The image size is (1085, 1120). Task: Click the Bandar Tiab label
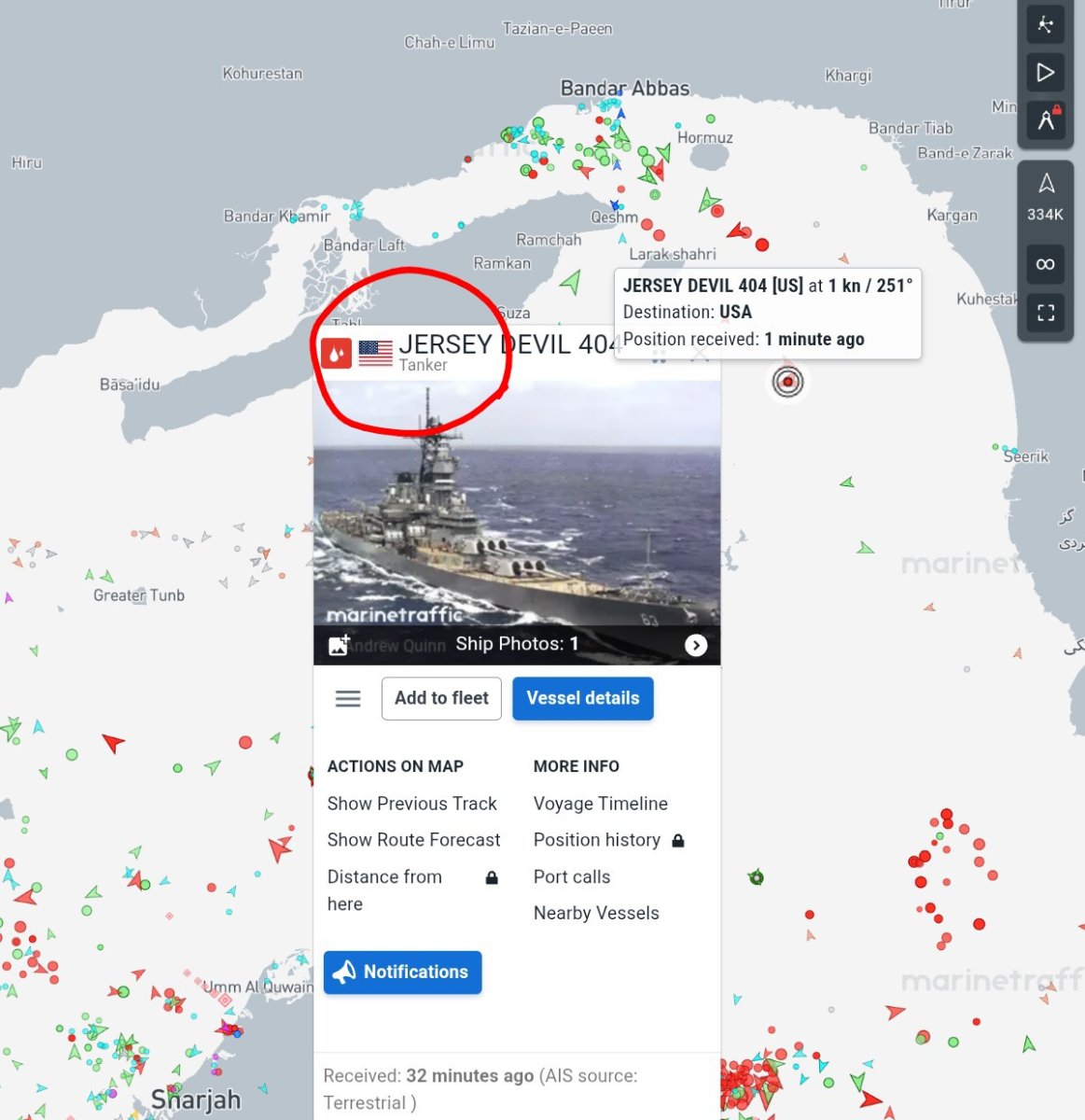[911, 128]
